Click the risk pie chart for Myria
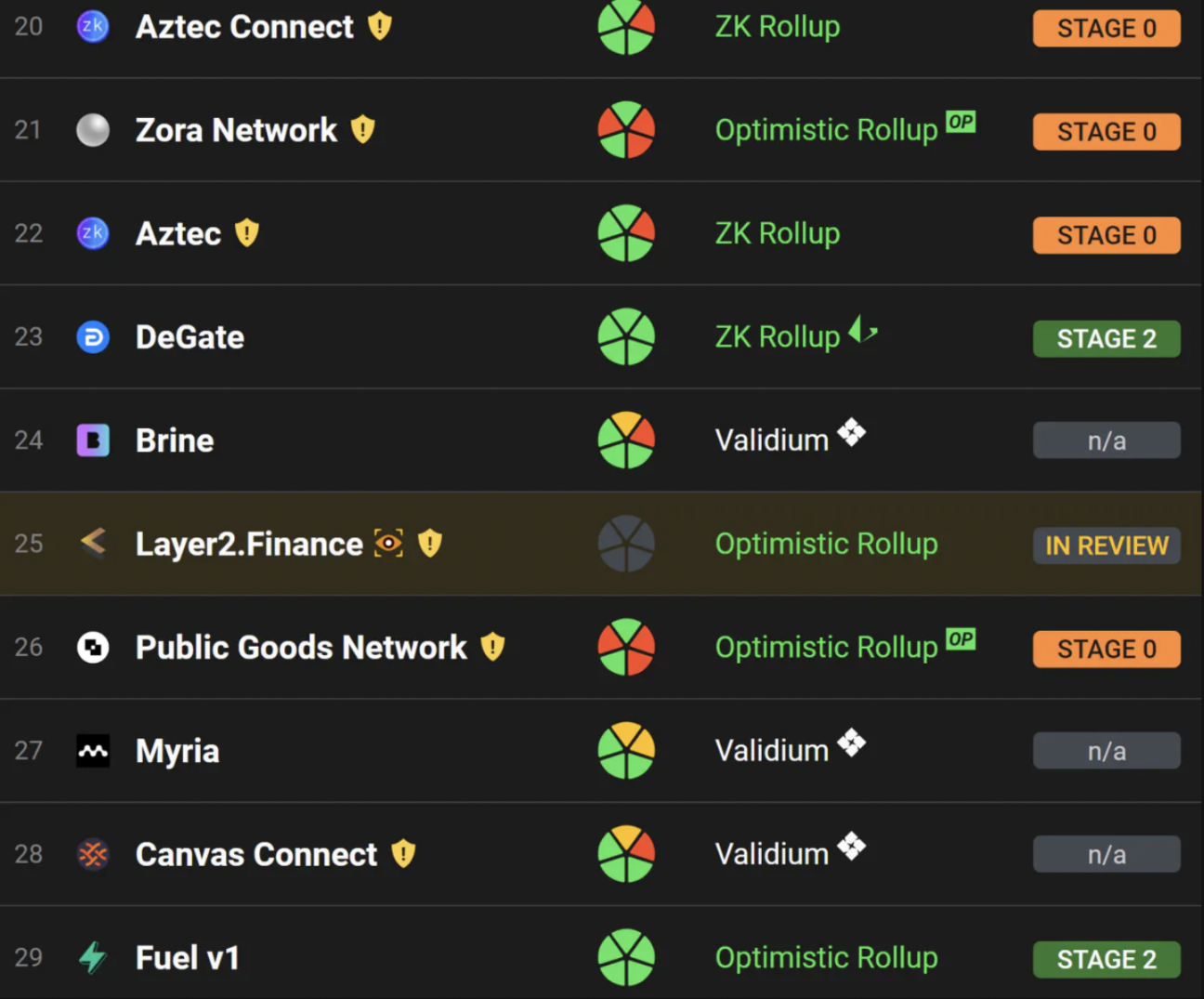This screenshot has width=1204, height=999. (626, 751)
